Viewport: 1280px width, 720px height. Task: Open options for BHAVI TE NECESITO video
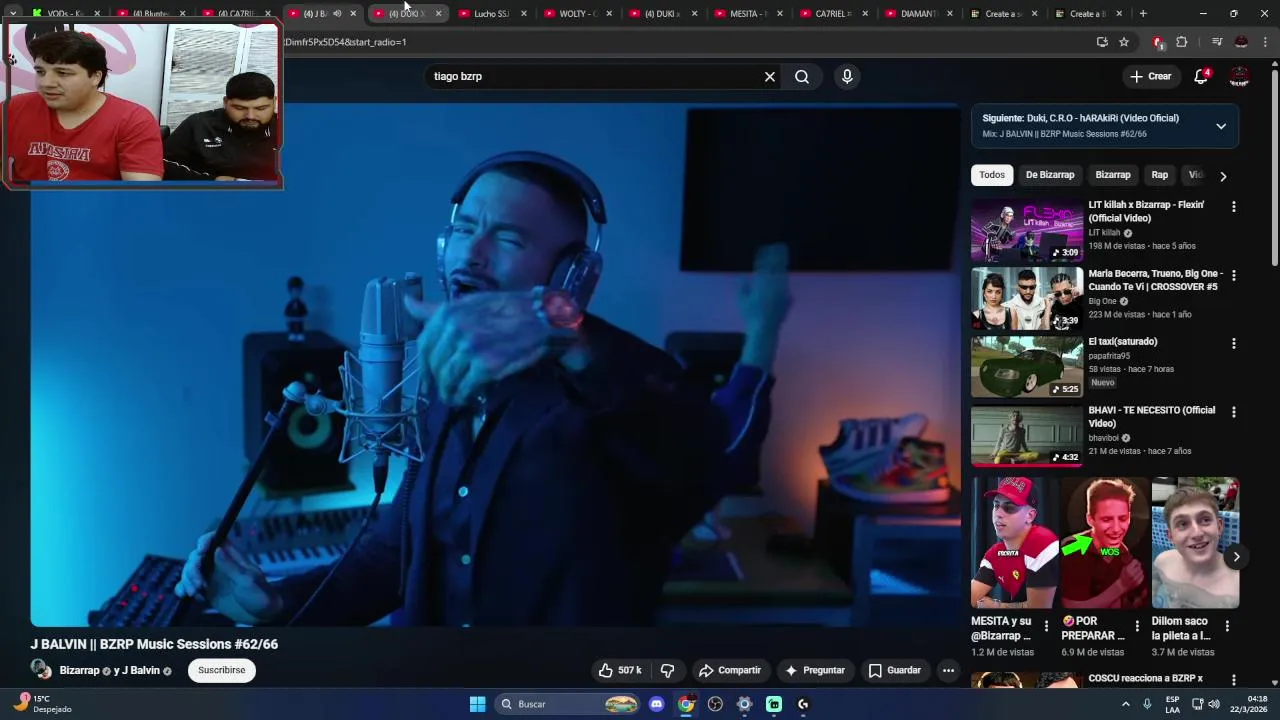click(x=1233, y=412)
